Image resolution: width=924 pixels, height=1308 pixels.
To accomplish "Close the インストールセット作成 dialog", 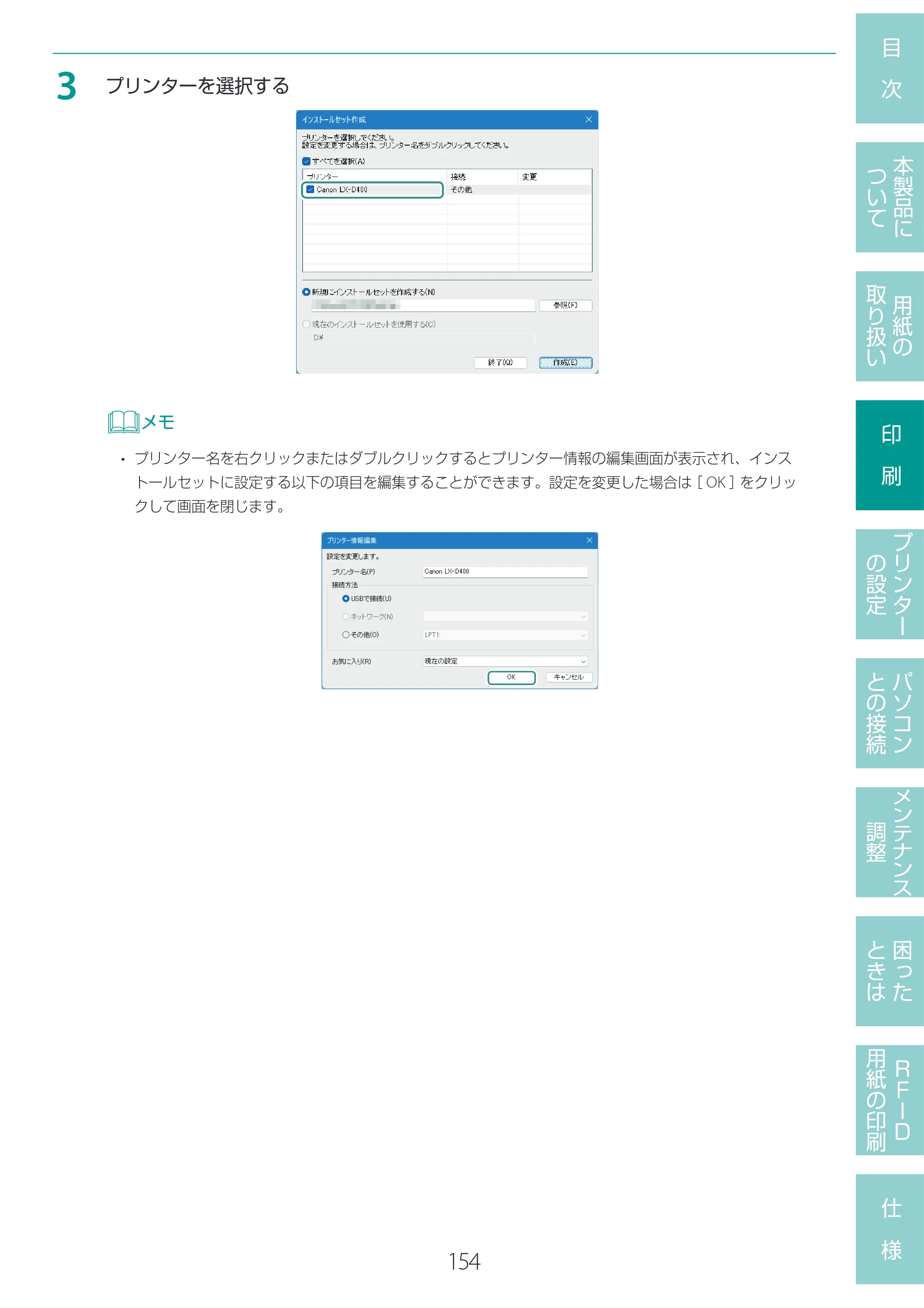I will tap(589, 119).
